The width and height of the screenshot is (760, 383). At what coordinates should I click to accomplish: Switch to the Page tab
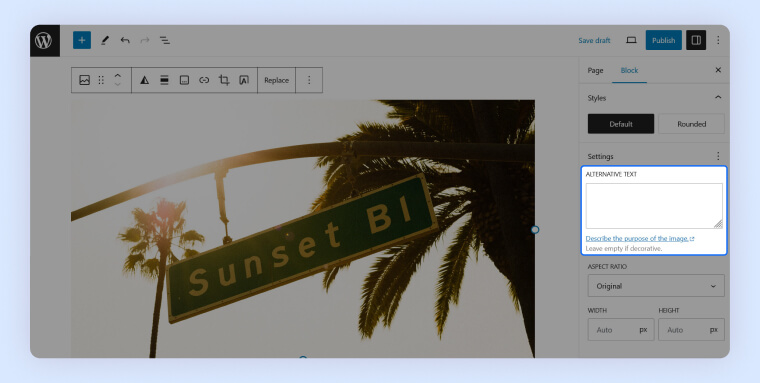coord(595,70)
